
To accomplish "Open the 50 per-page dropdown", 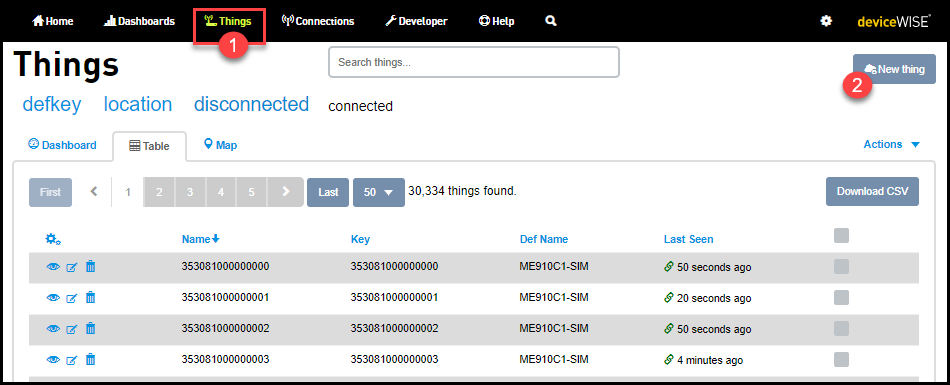I will (379, 192).
